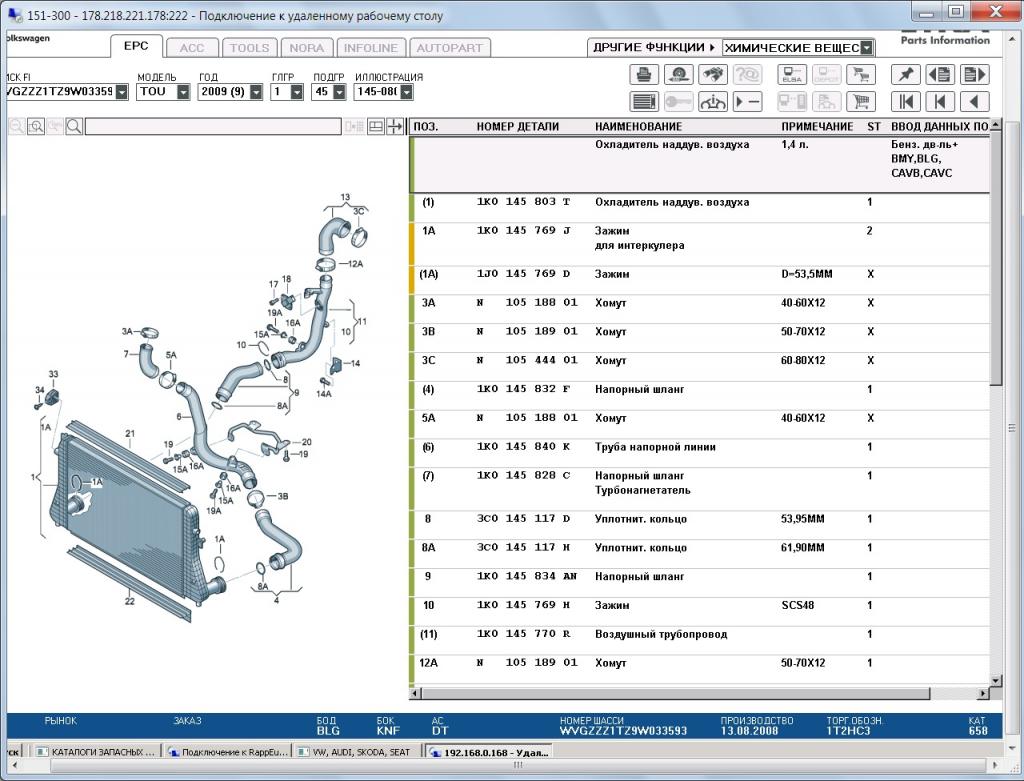
Task: Switch to the NORA tab
Action: (x=306, y=48)
